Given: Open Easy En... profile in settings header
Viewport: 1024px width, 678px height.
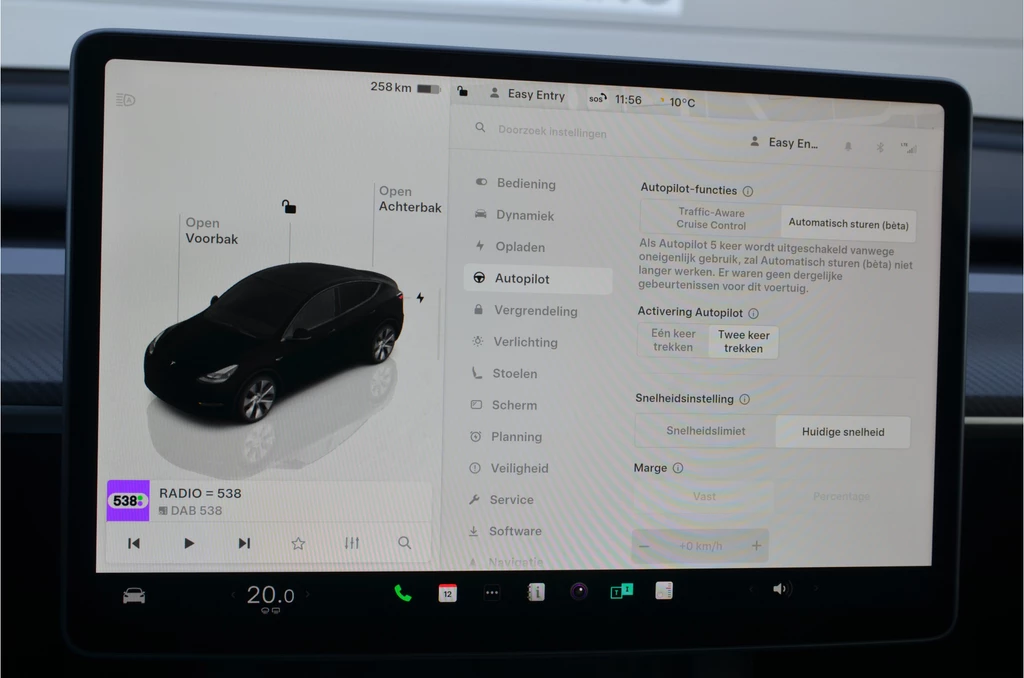Looking at the screenshot, I should coord(784,142).
